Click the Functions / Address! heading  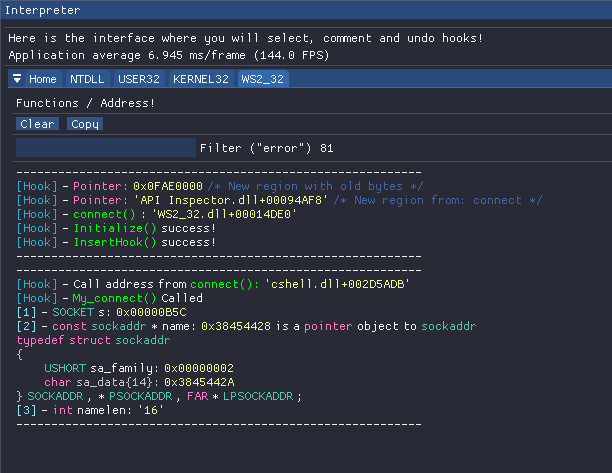point(85,103)
